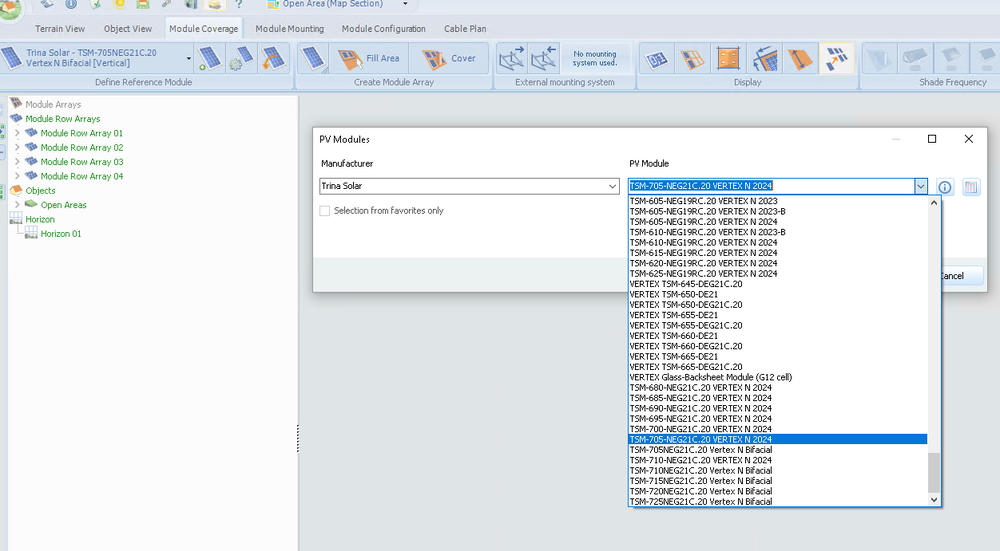Click the first Display group icon
This screenshot has height=551, width=1000.
pos(657,58)
